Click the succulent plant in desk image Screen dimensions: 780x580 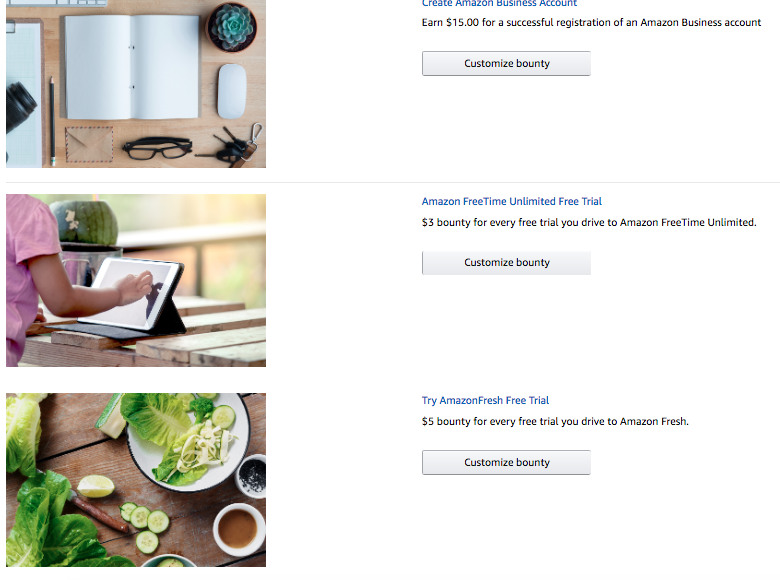click(231, 27)
